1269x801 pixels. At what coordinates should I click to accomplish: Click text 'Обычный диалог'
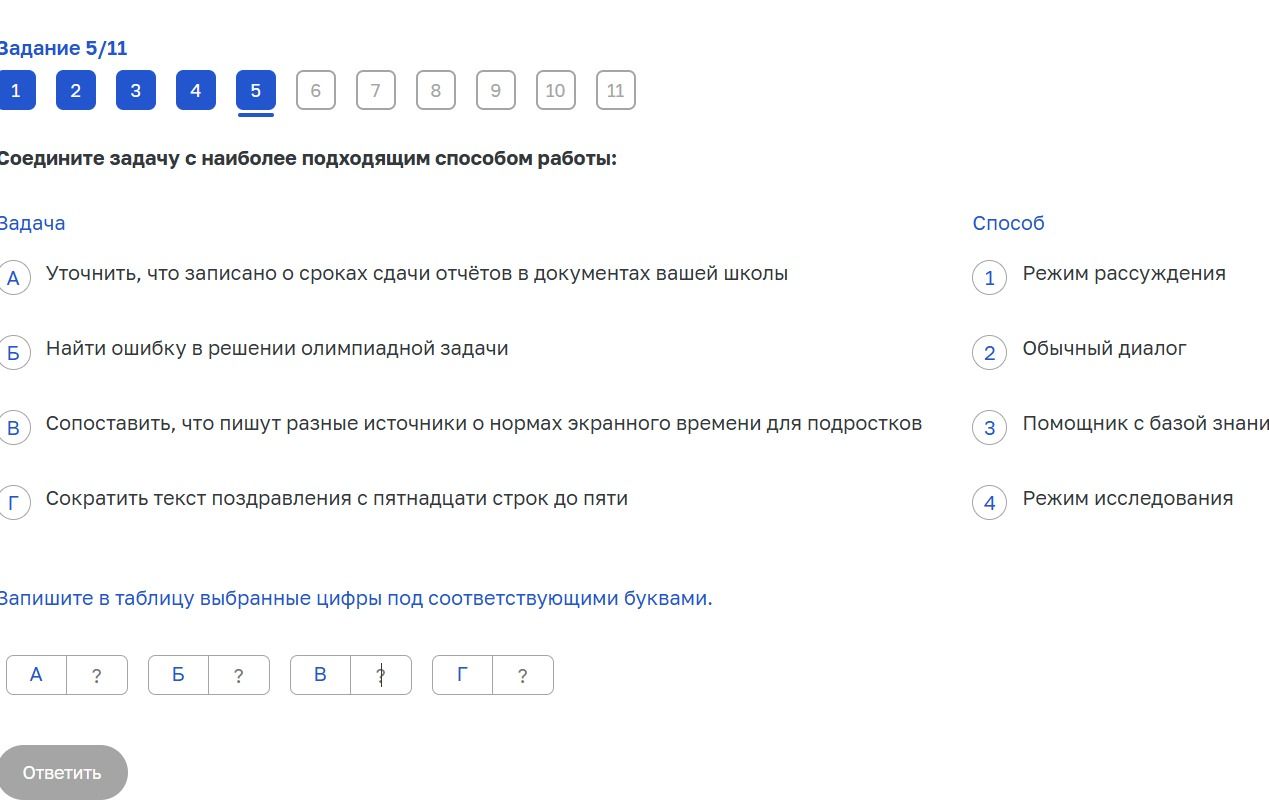click(x=1104, y=349)
